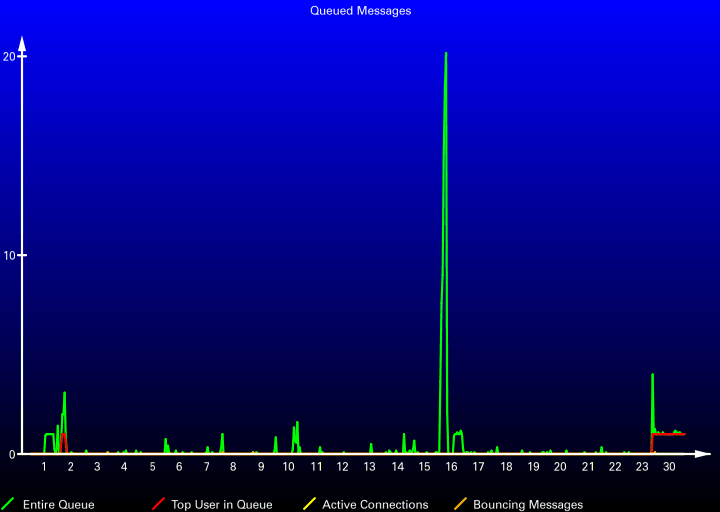
Task: Click the red Top User in Queue swatch
Action: [x=158, y=504]
